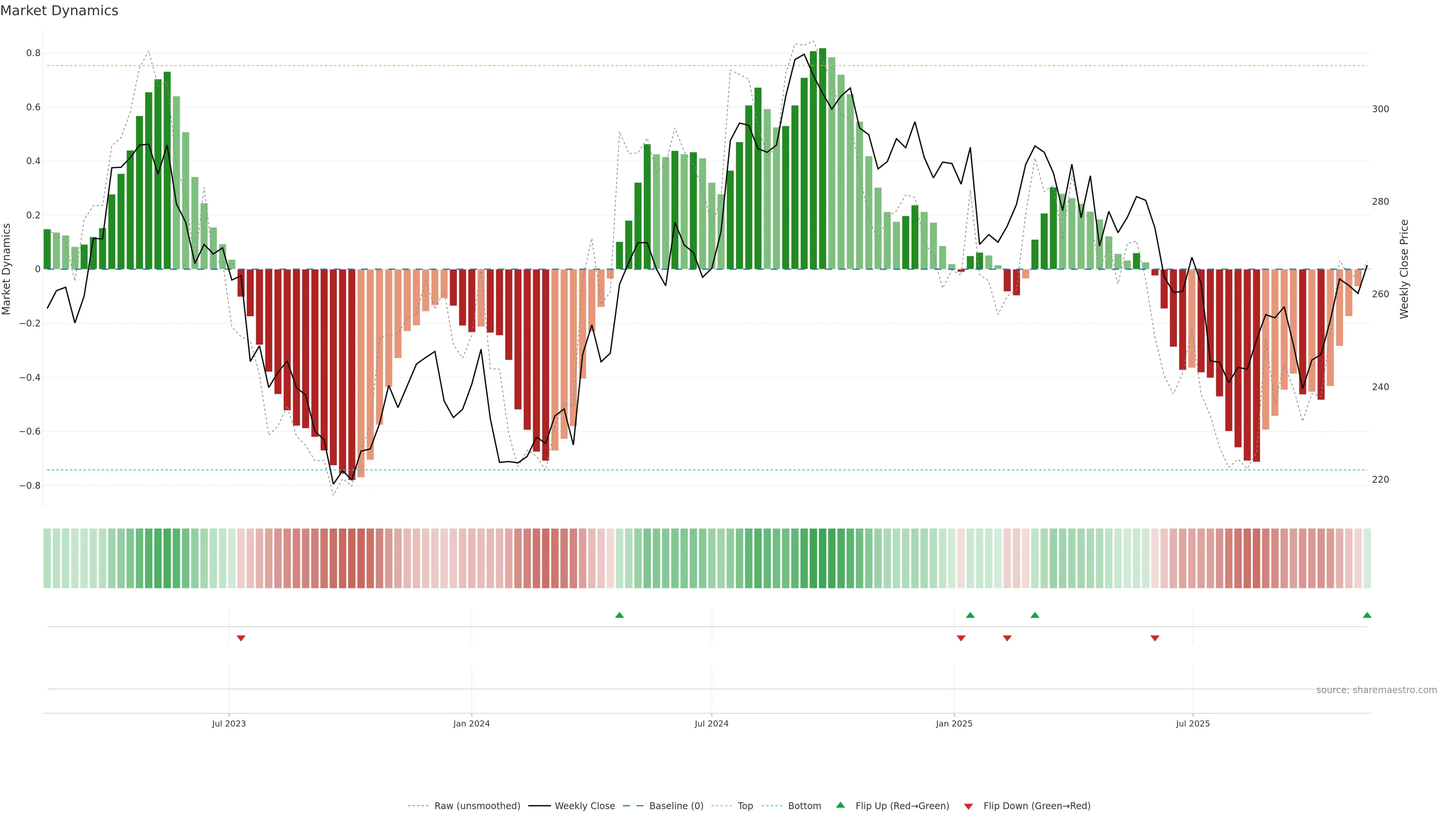Click the leftmost green flip-up triangle marker

tap(620, 615)
